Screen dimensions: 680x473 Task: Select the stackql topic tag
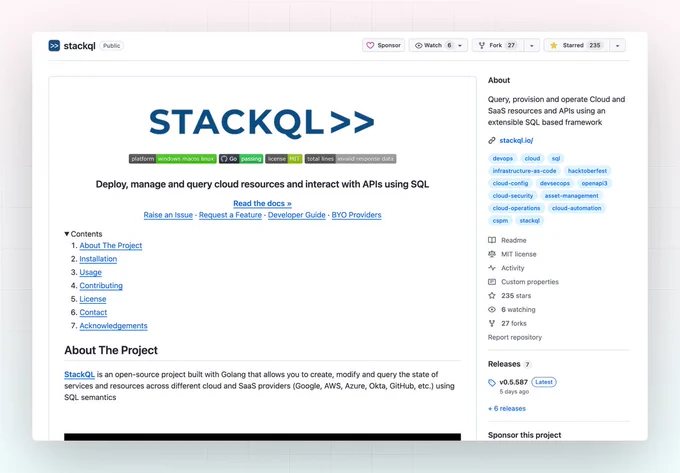pos(530,221)
